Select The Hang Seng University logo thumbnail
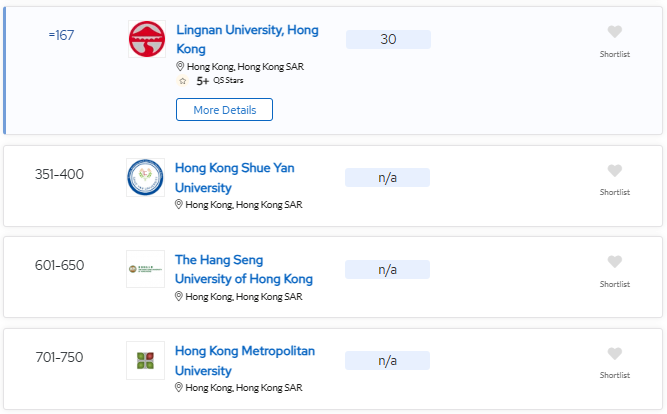Screen dimensions: 667x414 pyautogui.click(x=145, y=269)
